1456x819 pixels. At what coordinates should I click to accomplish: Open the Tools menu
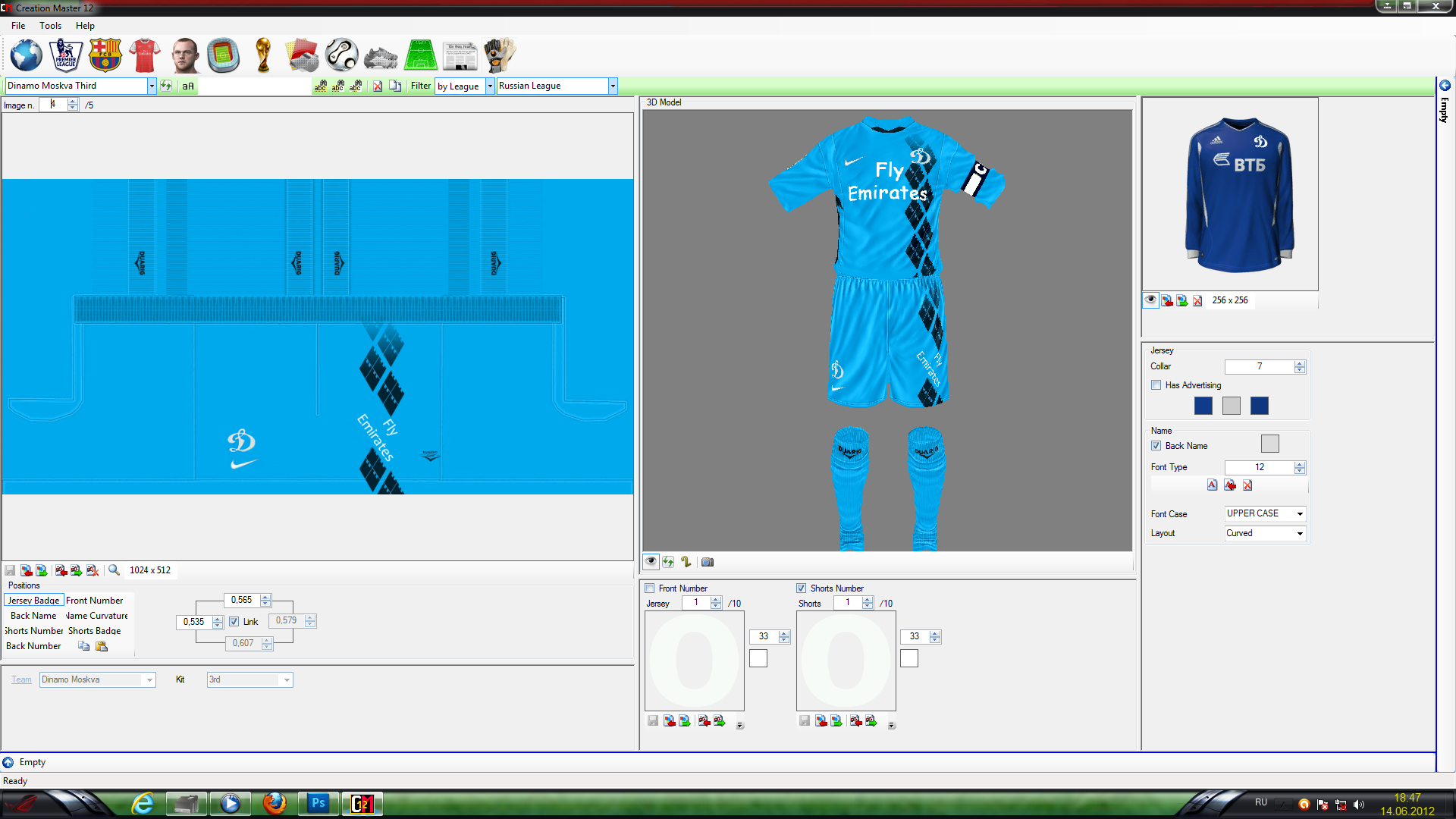tap(50, 26)
